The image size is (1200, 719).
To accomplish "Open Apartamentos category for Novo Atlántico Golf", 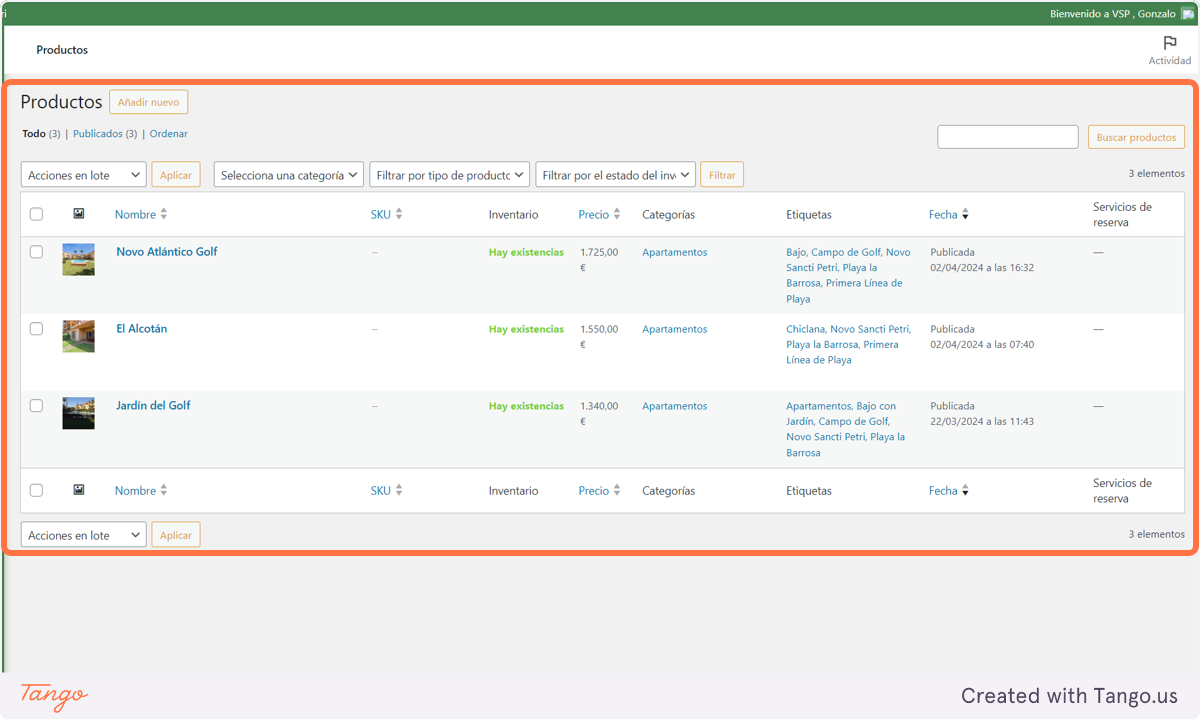I will 675,252.
